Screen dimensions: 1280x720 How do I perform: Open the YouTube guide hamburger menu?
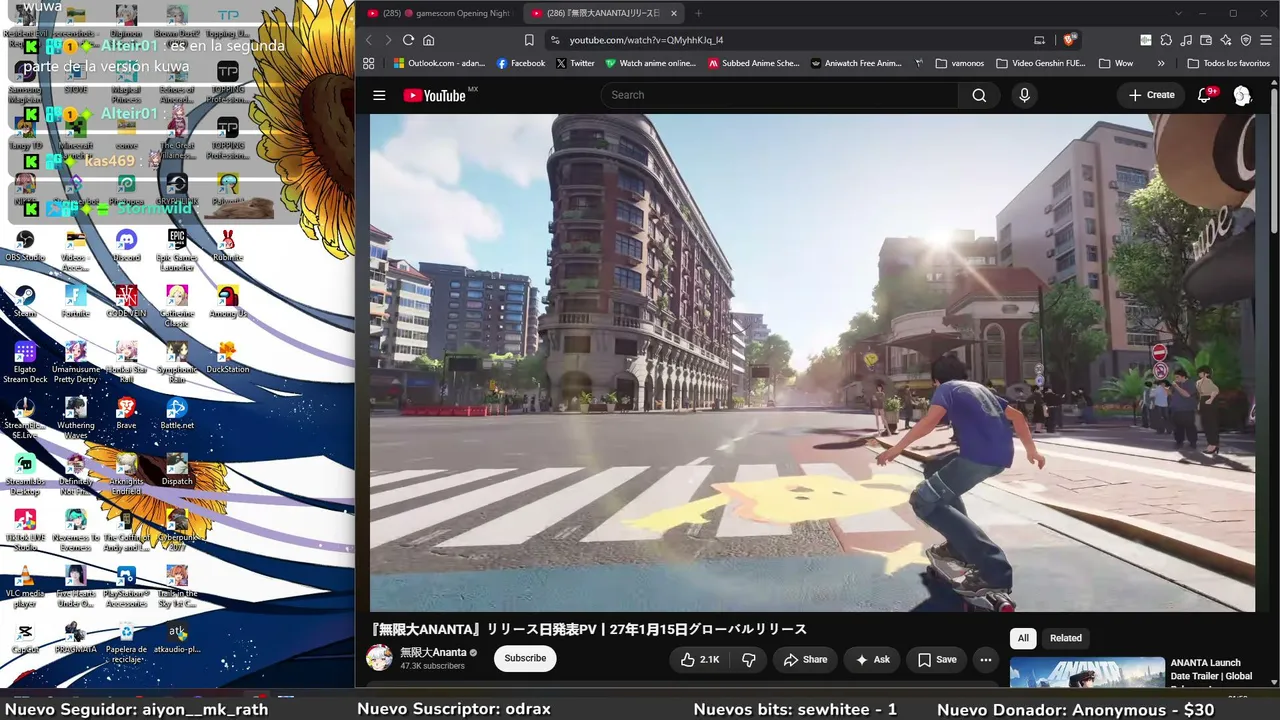pyautogui.click(x=379, y=95)
